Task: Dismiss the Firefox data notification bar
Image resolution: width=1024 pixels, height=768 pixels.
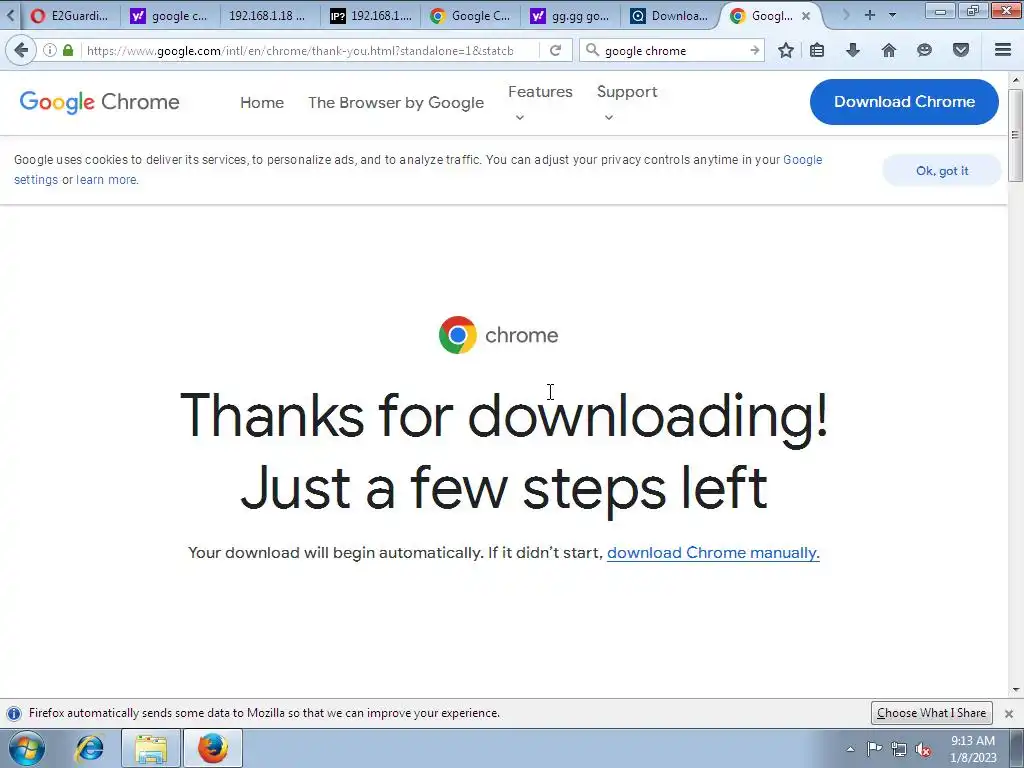Action: (1008, 713)
